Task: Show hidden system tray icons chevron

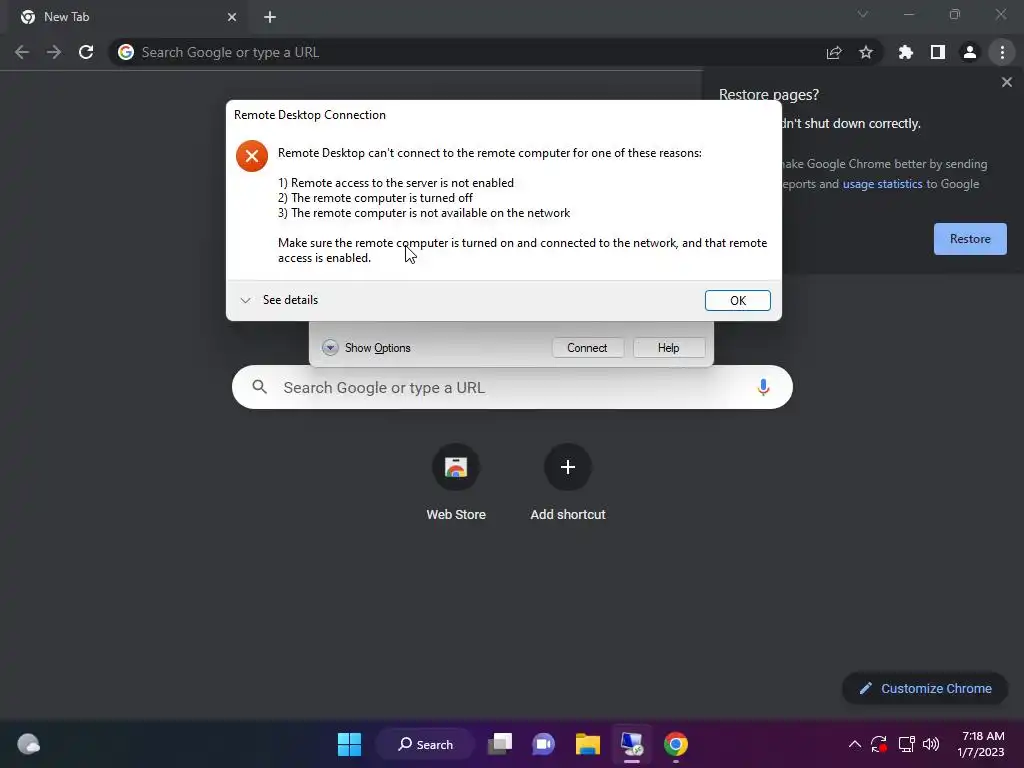Action: [x=854, y=744]
